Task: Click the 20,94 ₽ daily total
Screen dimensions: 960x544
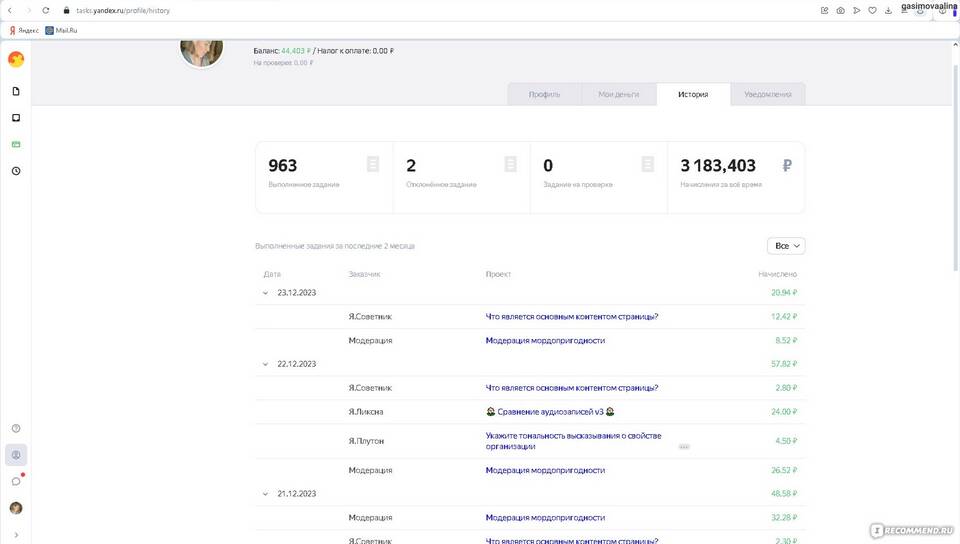Action: point(784,293)
